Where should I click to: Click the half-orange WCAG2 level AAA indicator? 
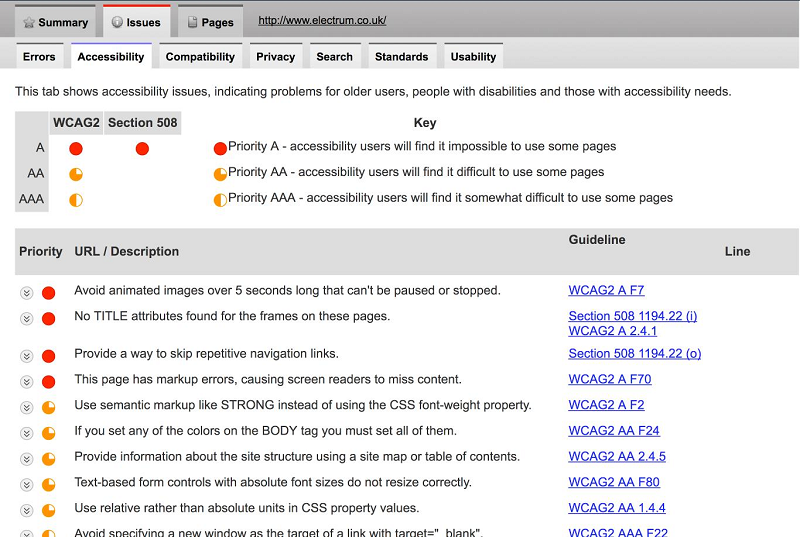pos(76,200)
